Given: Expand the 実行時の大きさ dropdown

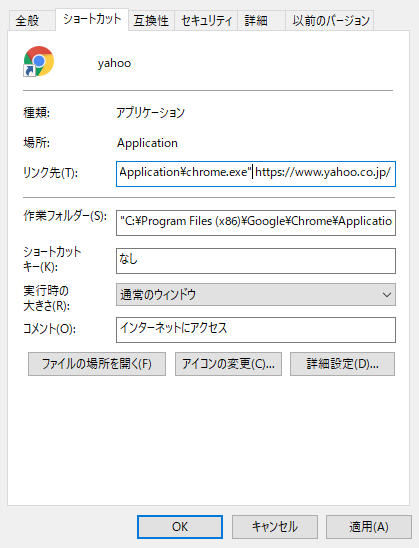Looking at the screenshot, I should point(256,295).
